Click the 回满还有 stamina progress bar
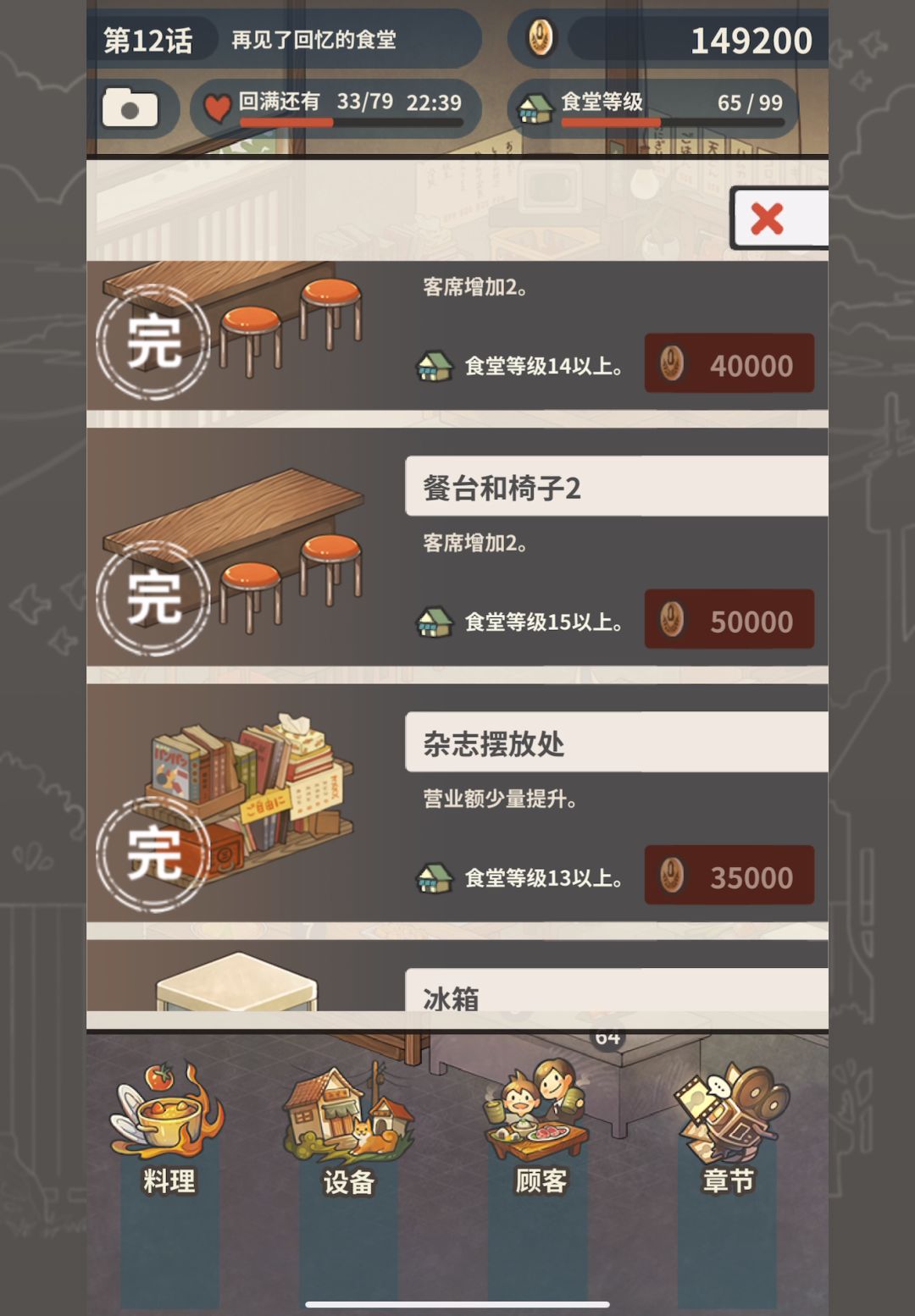 351,123
